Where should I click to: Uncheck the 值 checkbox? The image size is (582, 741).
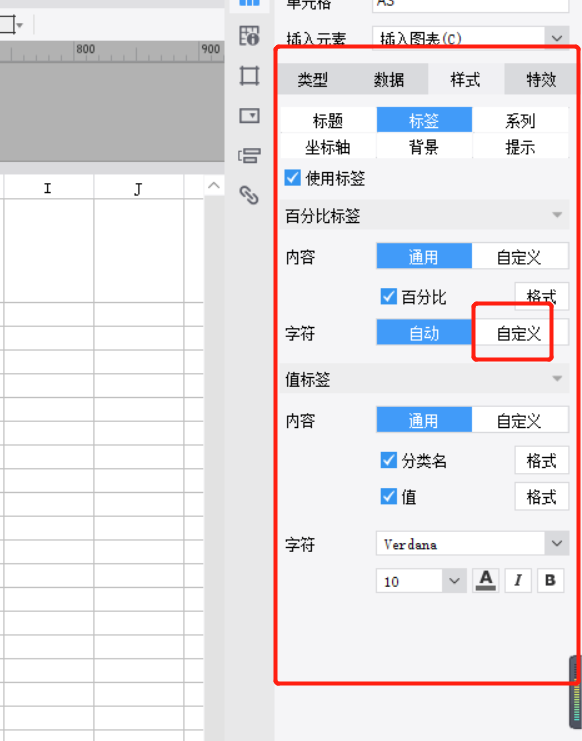pos(389,497)
